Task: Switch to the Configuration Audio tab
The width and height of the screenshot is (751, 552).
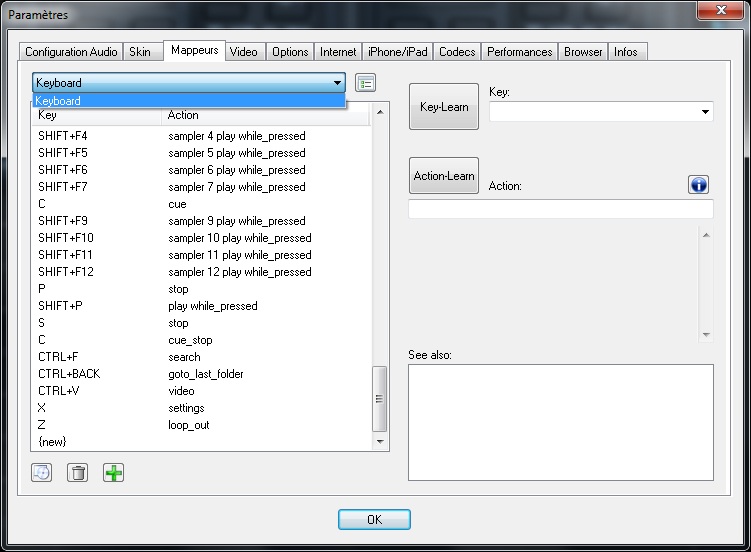Action: pyautogui.click(x=71, y=52)
